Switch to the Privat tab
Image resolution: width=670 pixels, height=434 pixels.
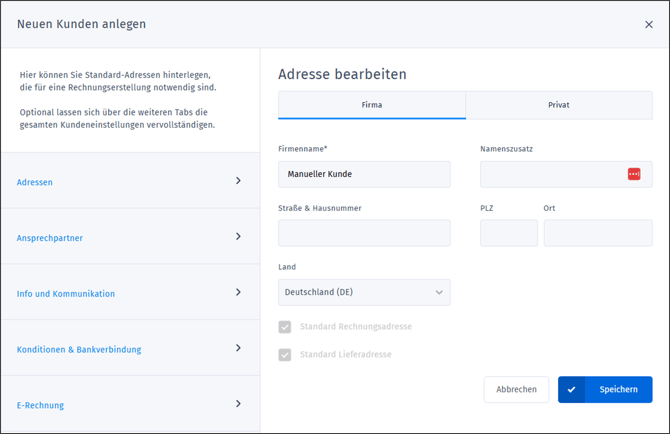click(x=558, y=105)
